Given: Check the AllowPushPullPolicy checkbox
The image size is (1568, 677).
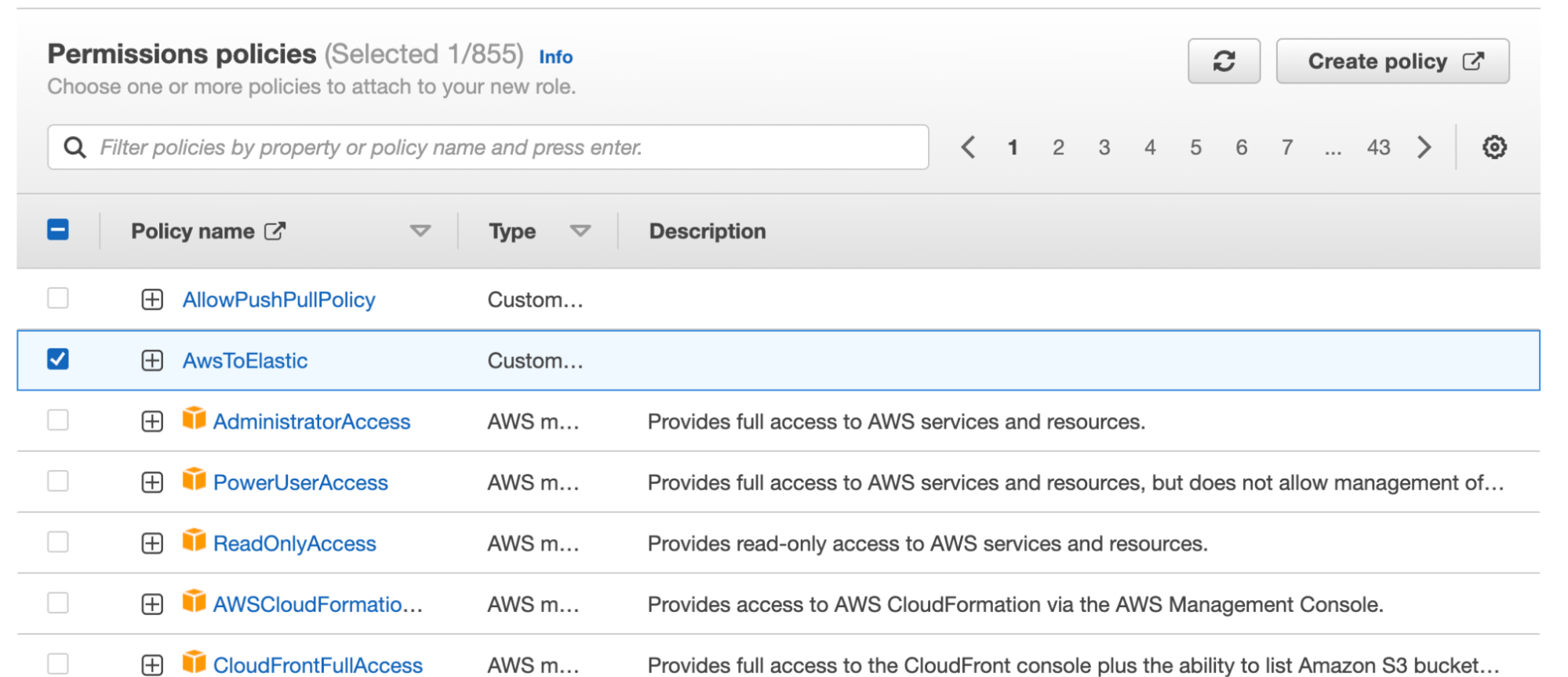Looking at the screenshot, I should 58,298.
